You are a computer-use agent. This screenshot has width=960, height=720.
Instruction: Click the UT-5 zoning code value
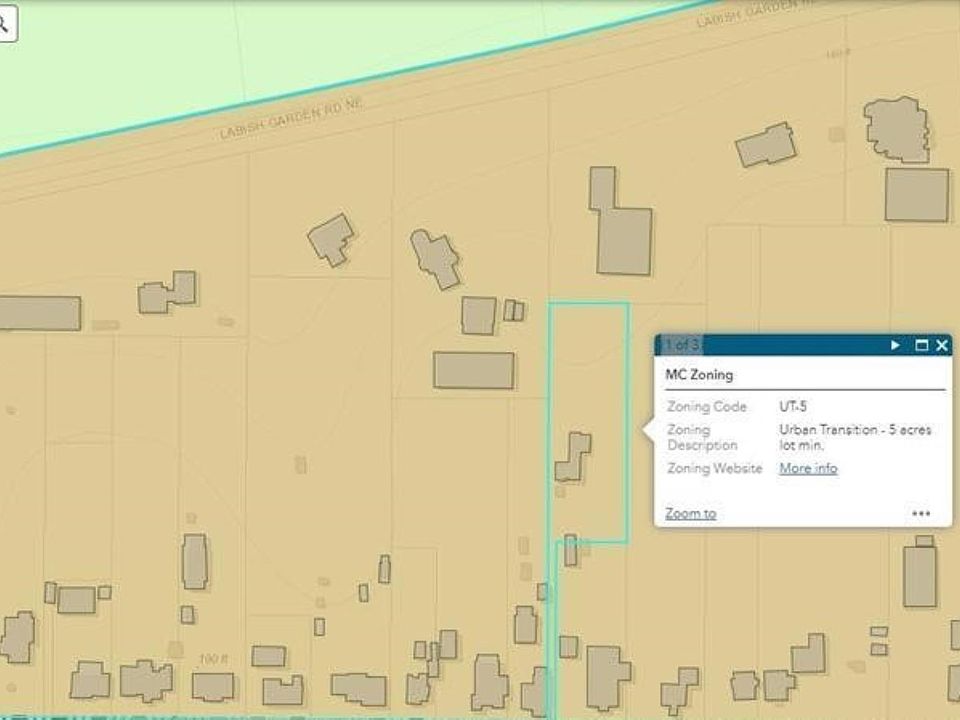pos(793,407)
